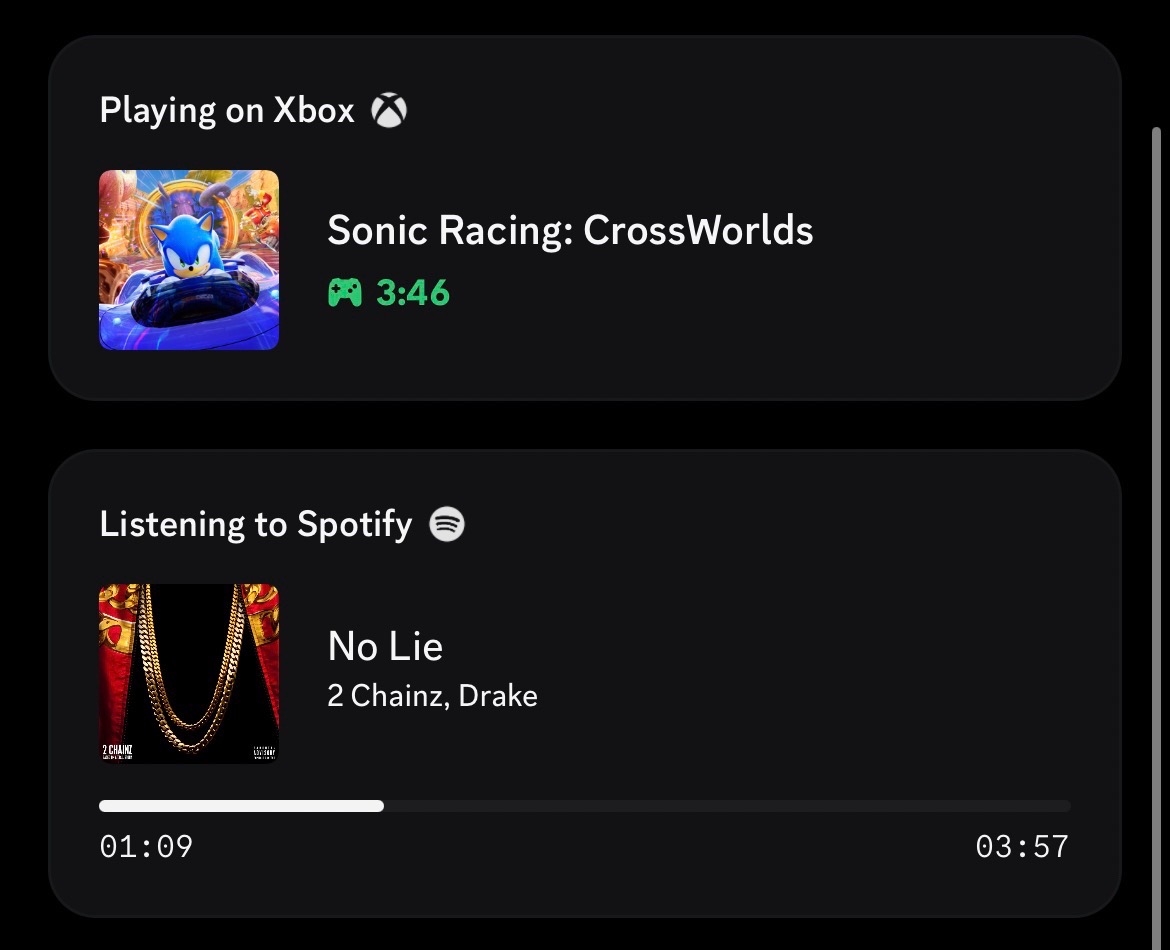Click the green 3:46 play time

click(x=413, y=293)
